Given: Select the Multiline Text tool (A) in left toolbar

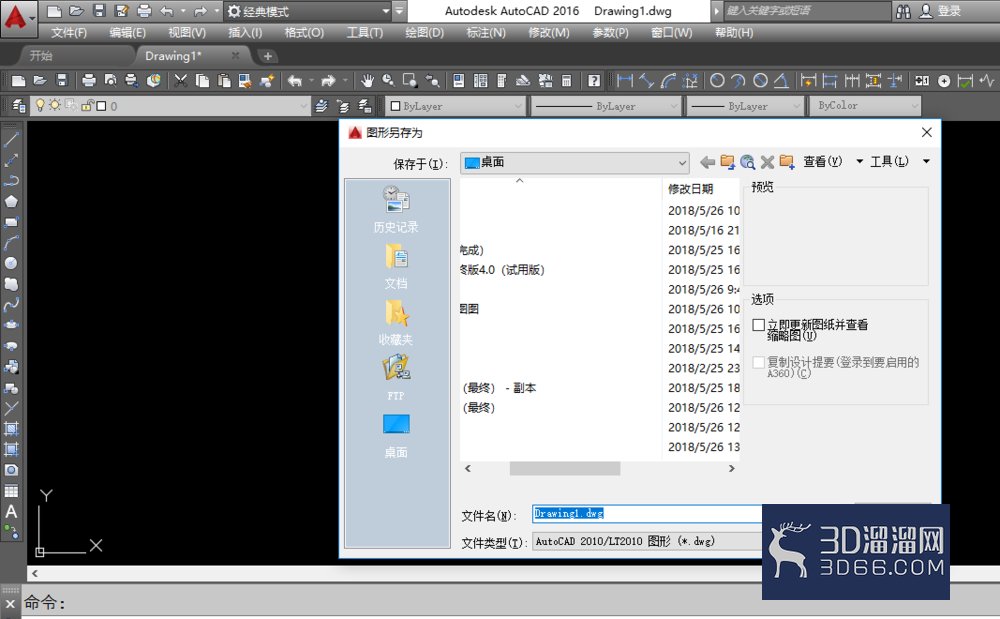Looking at the screenshot, I should coord(11,511).
